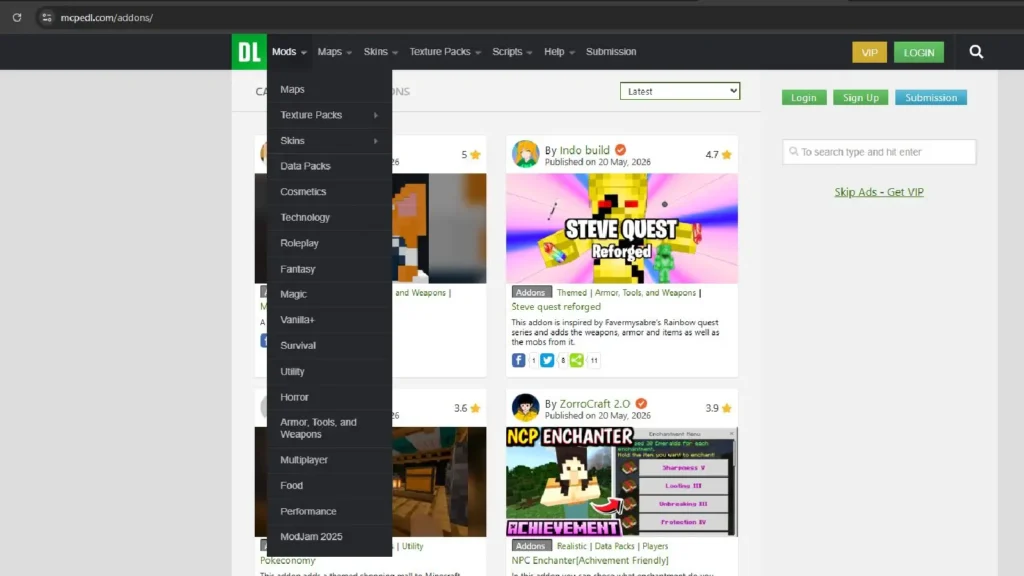Open NPC Enchanter[Achivement Friendly] title link
Screen dimensions: 1024x576
590,560
